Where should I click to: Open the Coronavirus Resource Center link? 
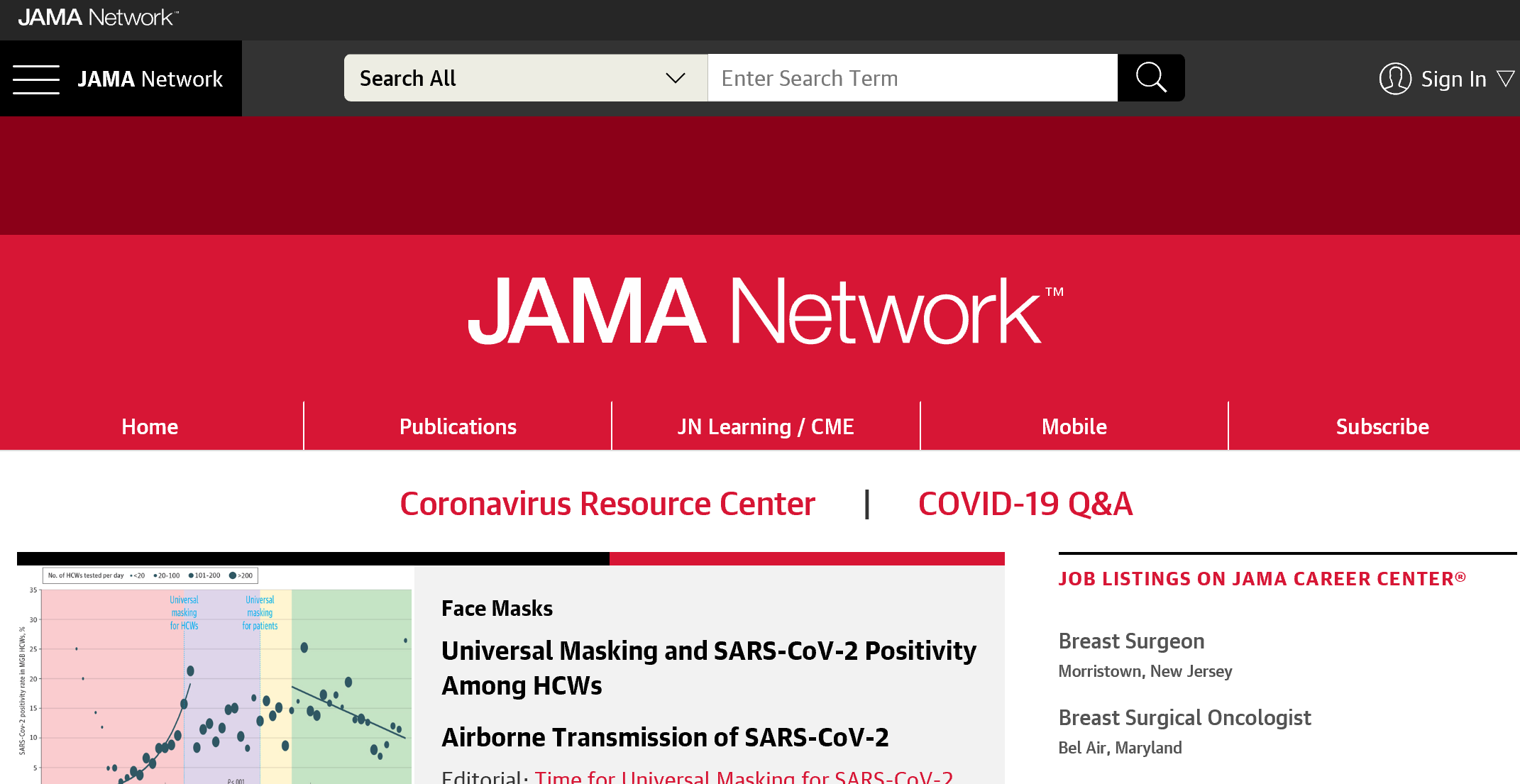pos(607,504)
